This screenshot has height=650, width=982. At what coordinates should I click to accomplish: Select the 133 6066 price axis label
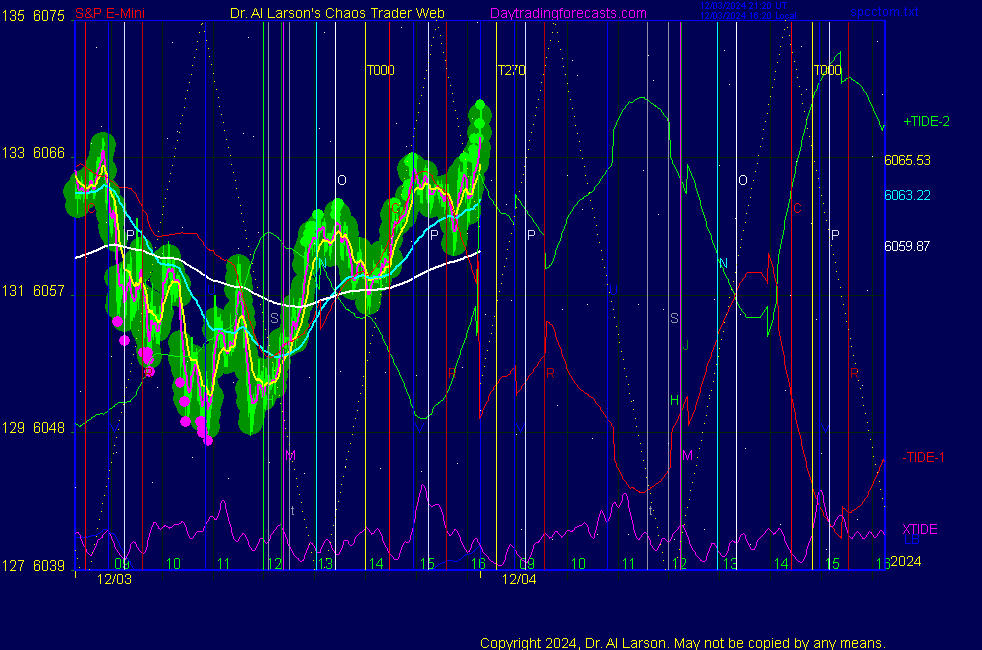pos(33,153)
